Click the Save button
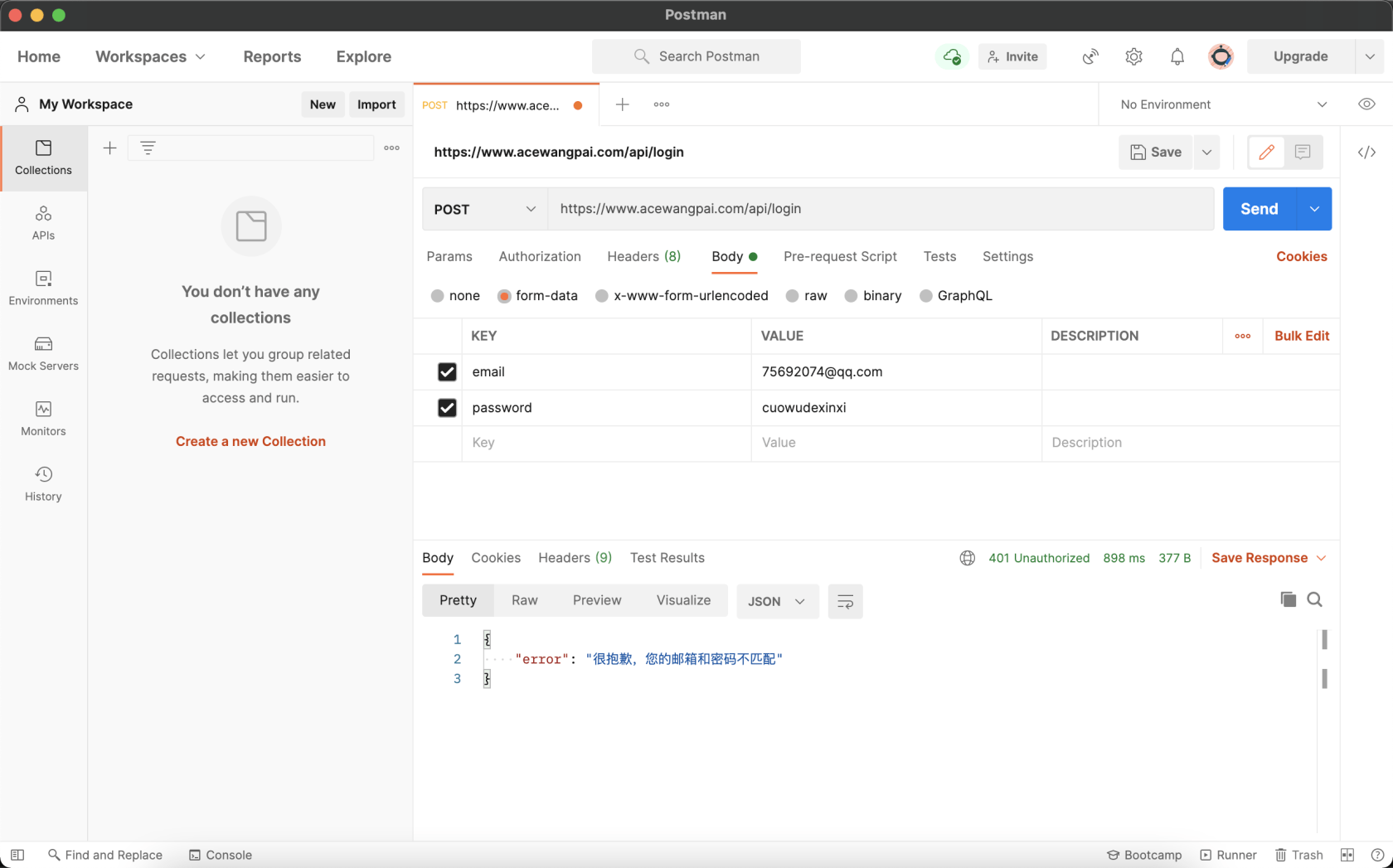Image resolution: width=1393 pixels, height=868 pixels. point(1156,152)
